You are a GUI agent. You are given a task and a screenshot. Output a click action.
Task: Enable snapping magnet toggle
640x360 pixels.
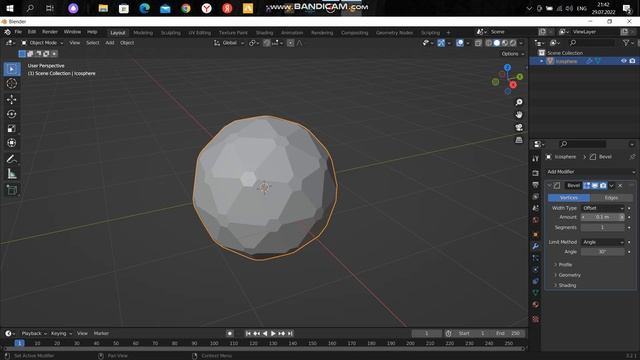point(267,43)
